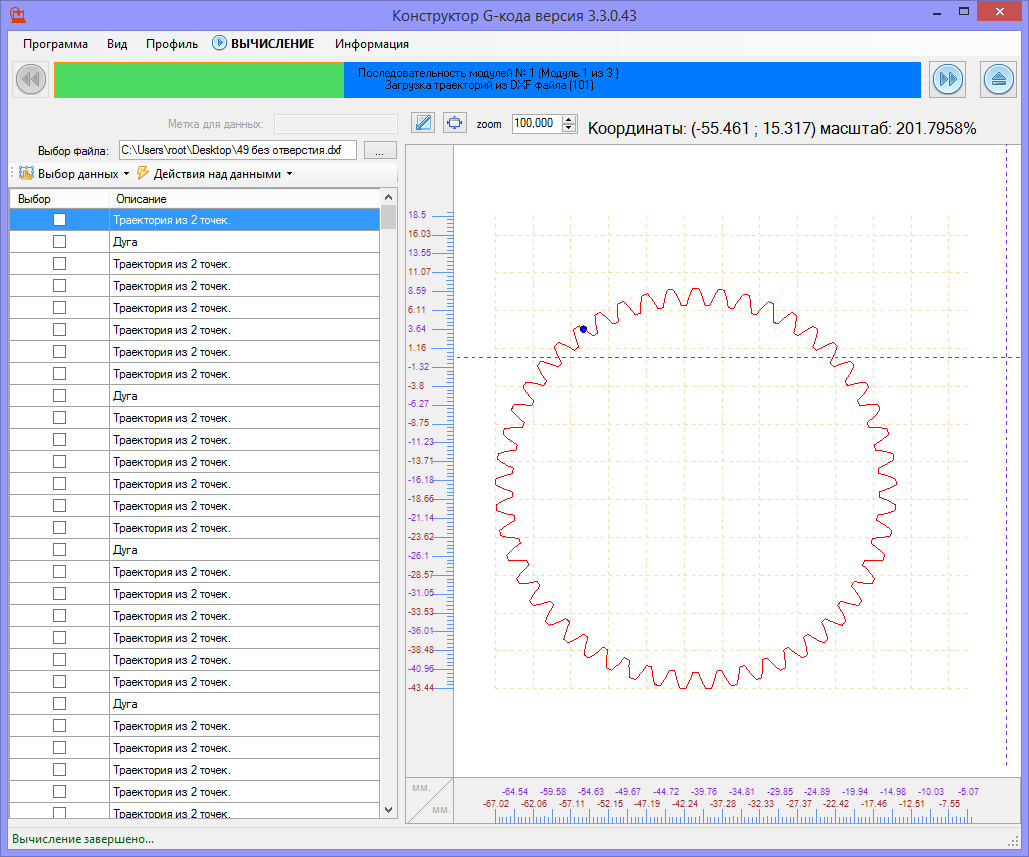1029x857 pixels.
Task: Click the module sequence progress bar
Action: click(487, 80)
